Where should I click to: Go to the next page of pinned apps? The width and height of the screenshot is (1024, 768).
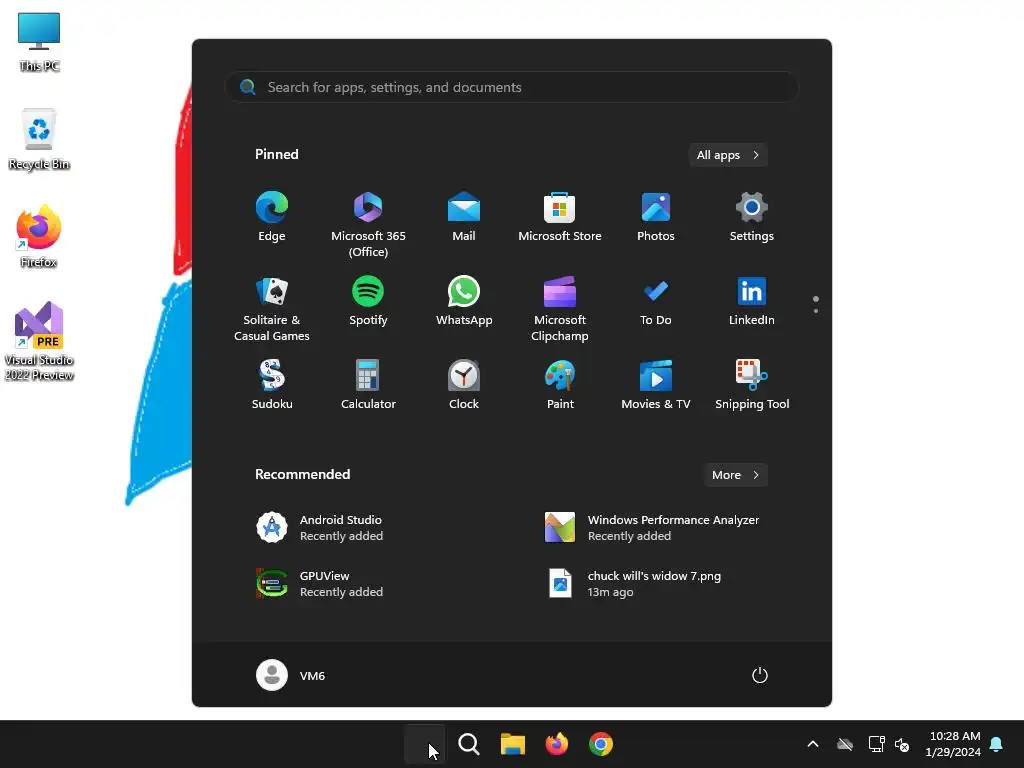coord(816,311)
